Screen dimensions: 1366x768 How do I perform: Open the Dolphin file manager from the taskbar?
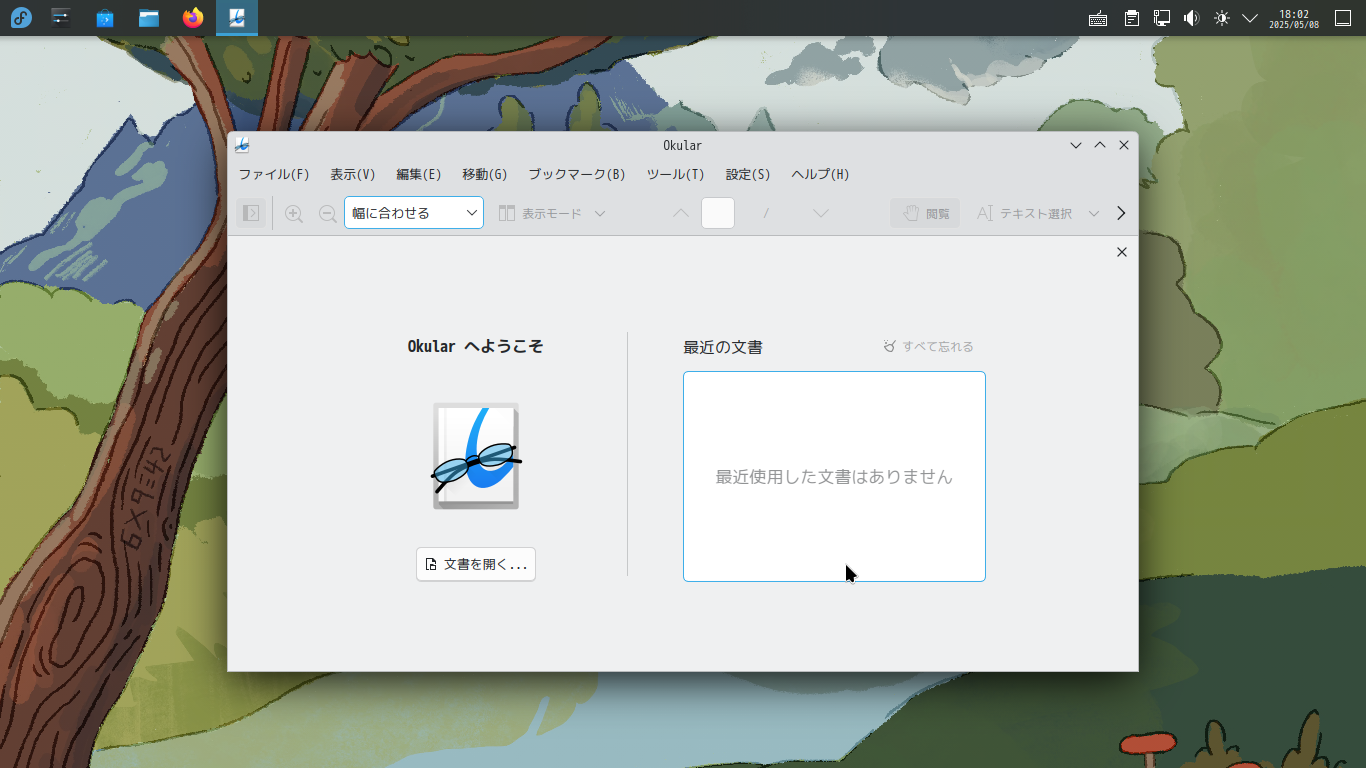[149, 18]
